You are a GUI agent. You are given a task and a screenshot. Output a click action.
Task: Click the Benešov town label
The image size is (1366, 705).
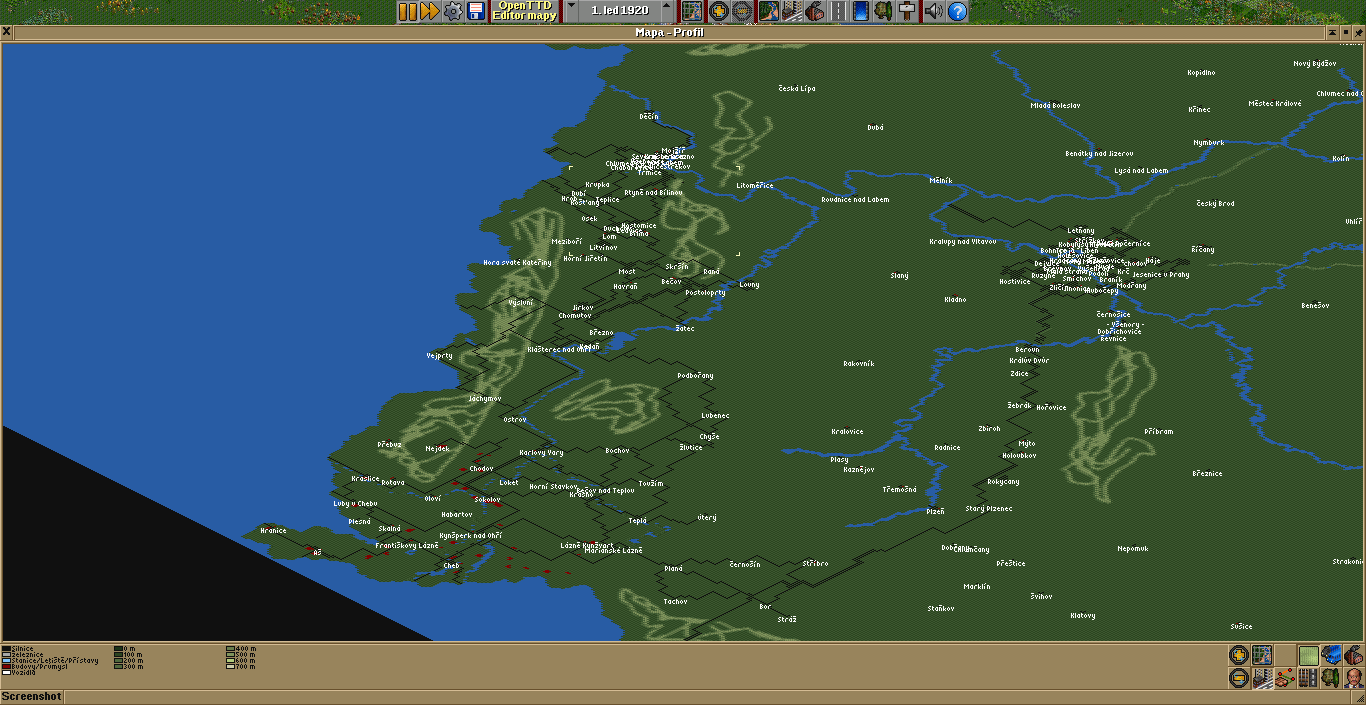(x=1315, y=305)
